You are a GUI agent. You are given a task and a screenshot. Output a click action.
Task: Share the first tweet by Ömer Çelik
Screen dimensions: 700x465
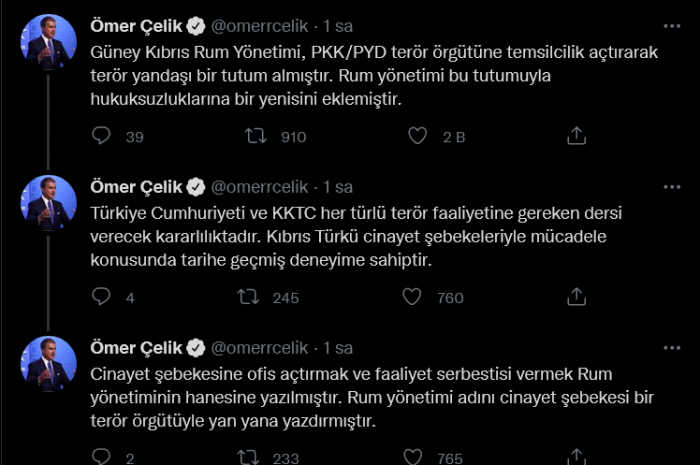pyautogui.click(x=576, y=136)
